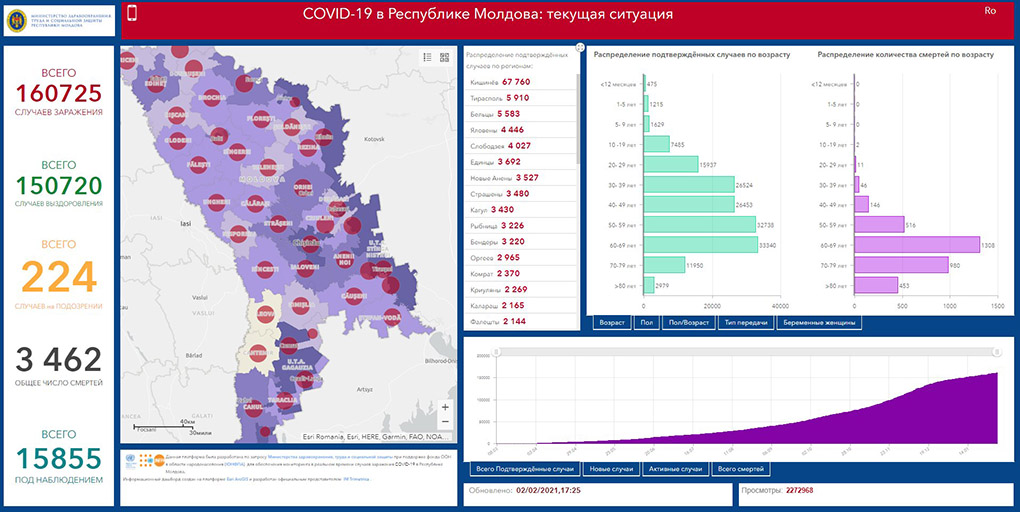1020x512 pixels.
Task: Click the mobile phone icon in header
Action: click(x=131, y=13)
